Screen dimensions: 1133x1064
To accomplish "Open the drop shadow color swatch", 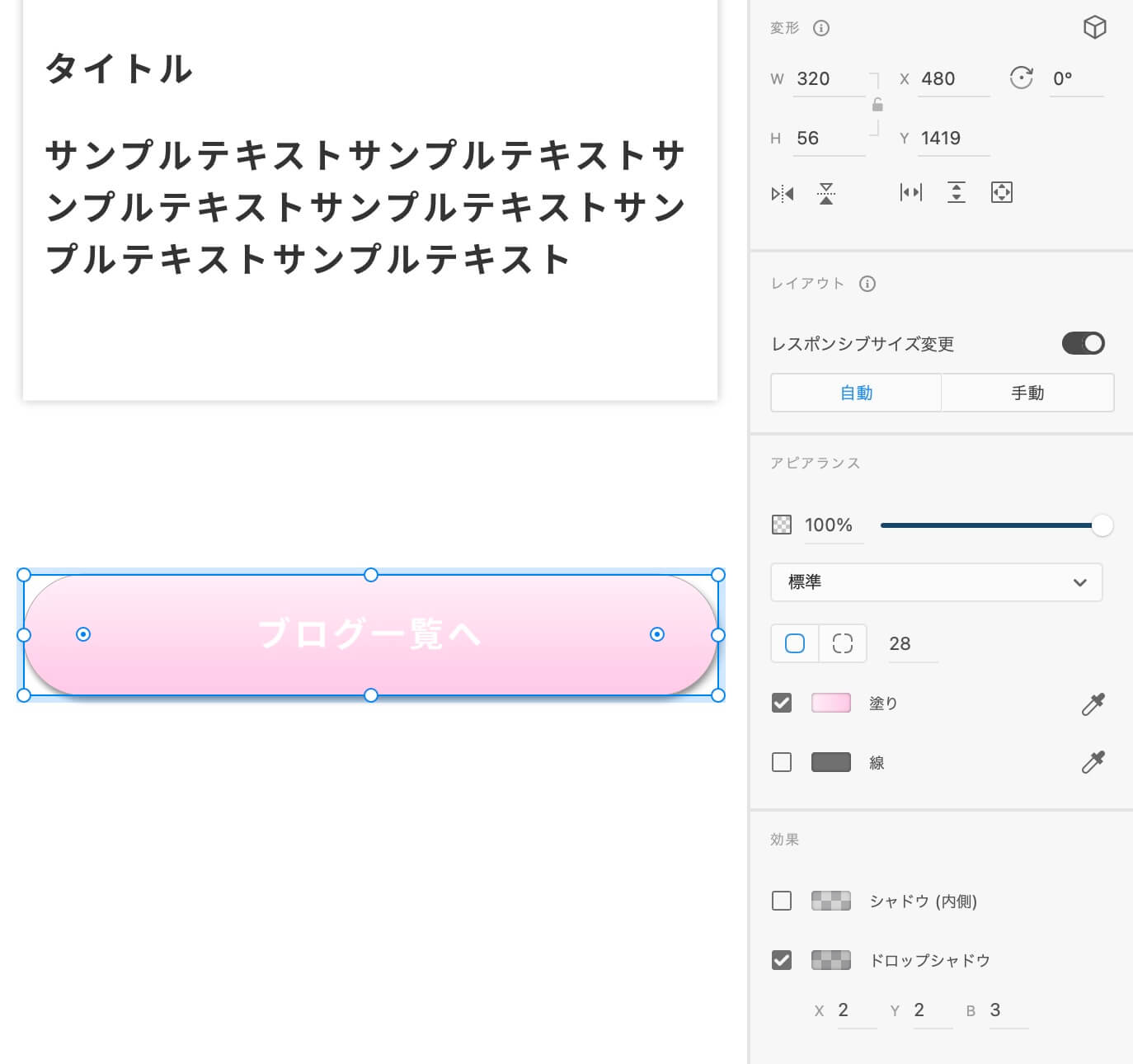I will (831, 960).
